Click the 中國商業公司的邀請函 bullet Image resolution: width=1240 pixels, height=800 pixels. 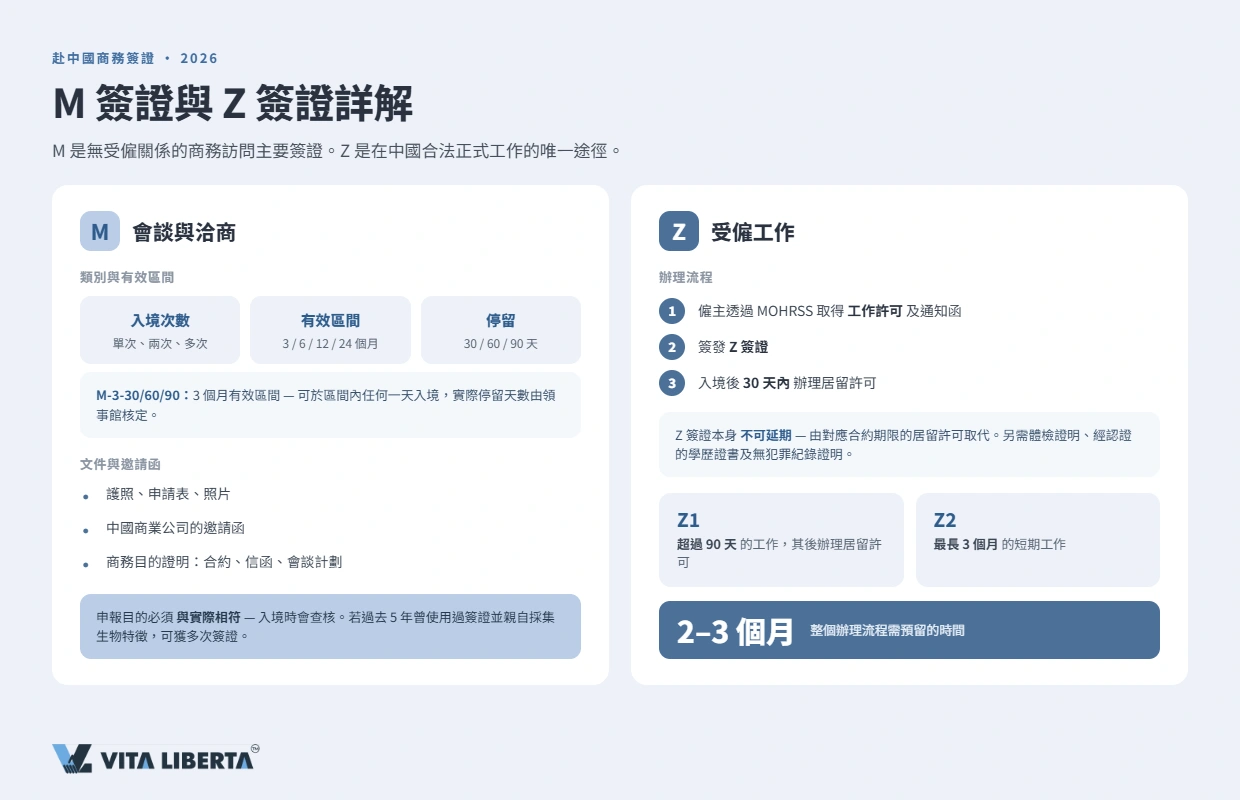(175, 528)
